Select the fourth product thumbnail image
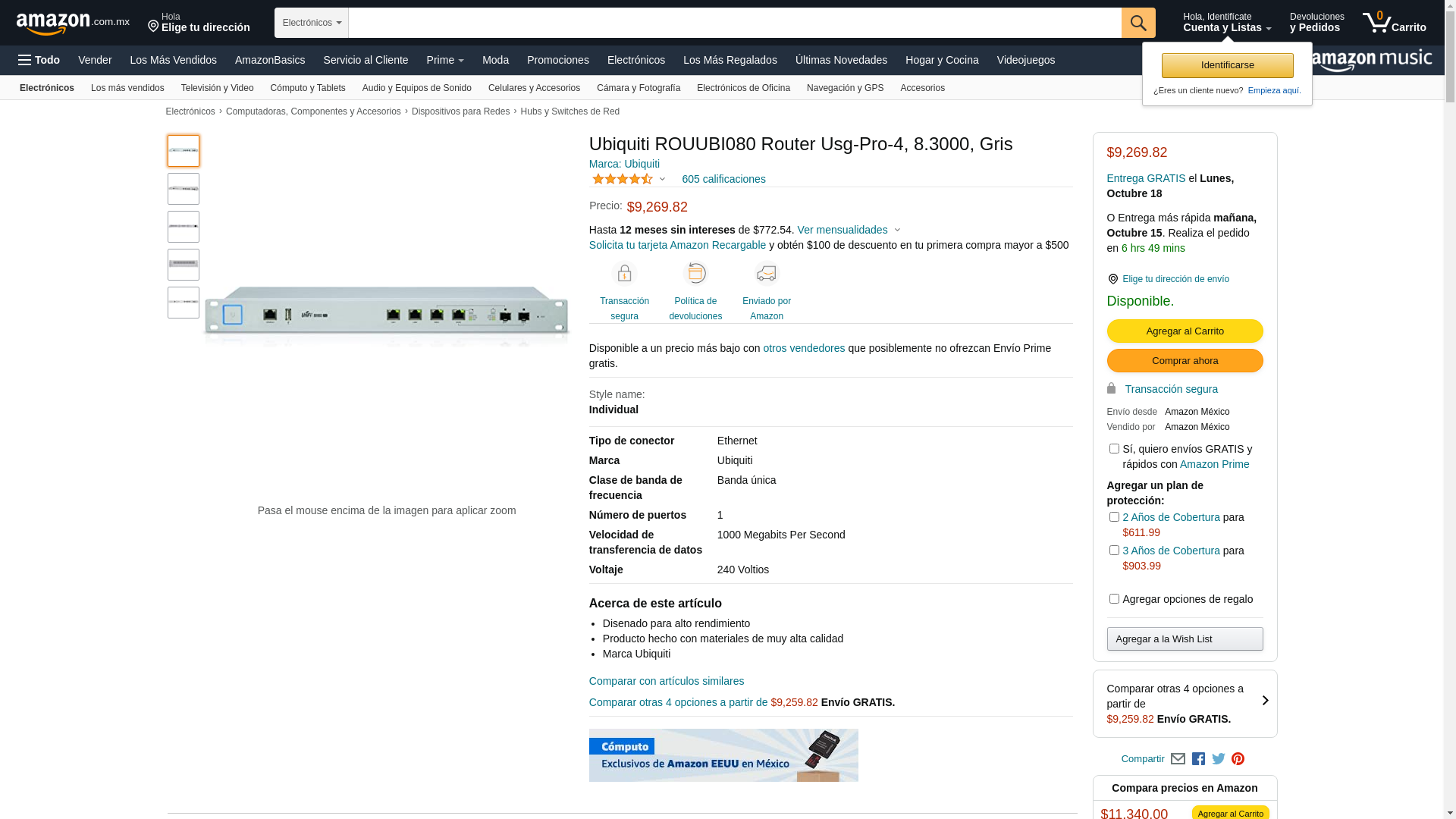 tap(184, 265)
